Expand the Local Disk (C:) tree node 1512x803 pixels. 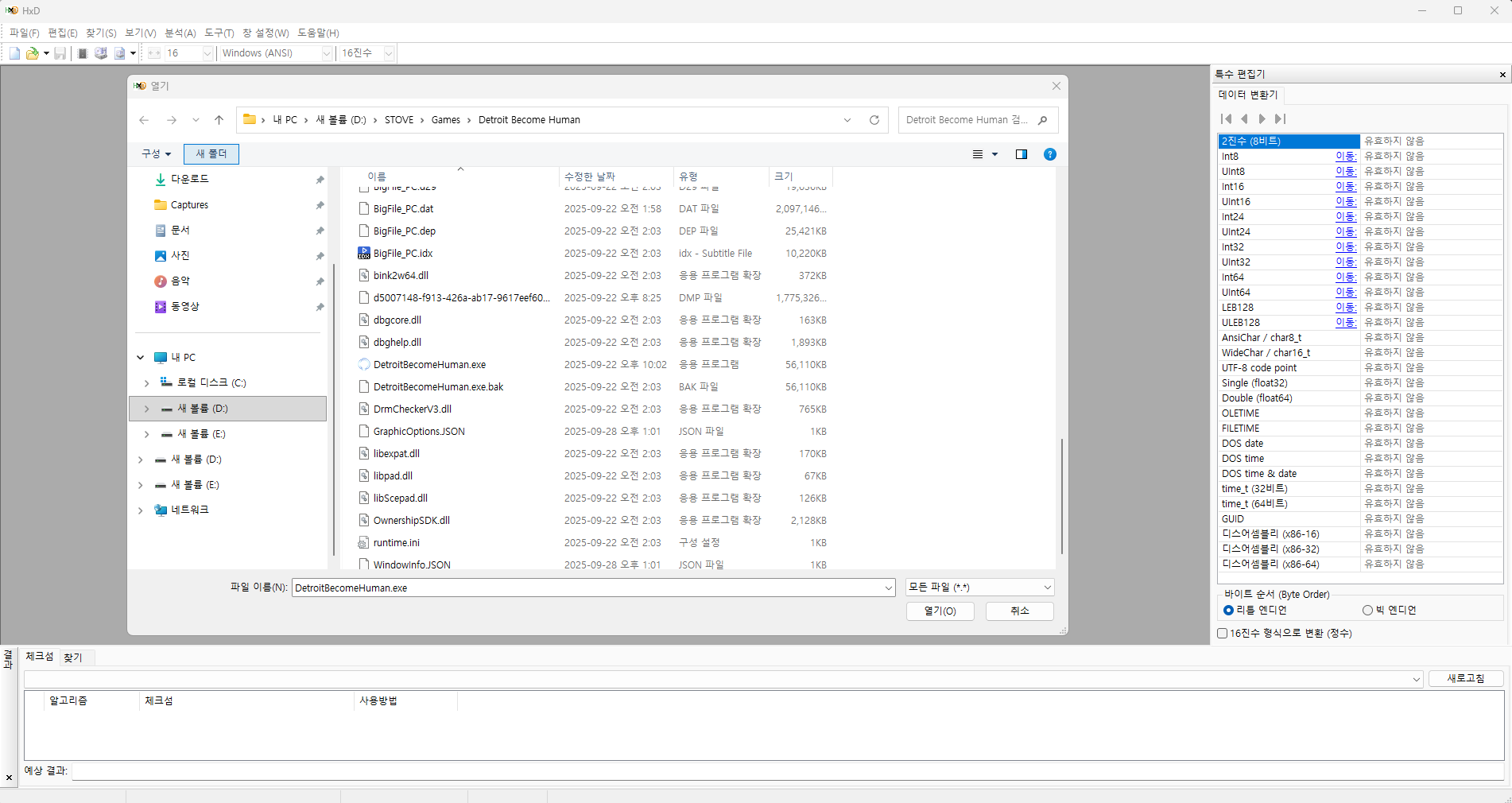coord(147,383)
